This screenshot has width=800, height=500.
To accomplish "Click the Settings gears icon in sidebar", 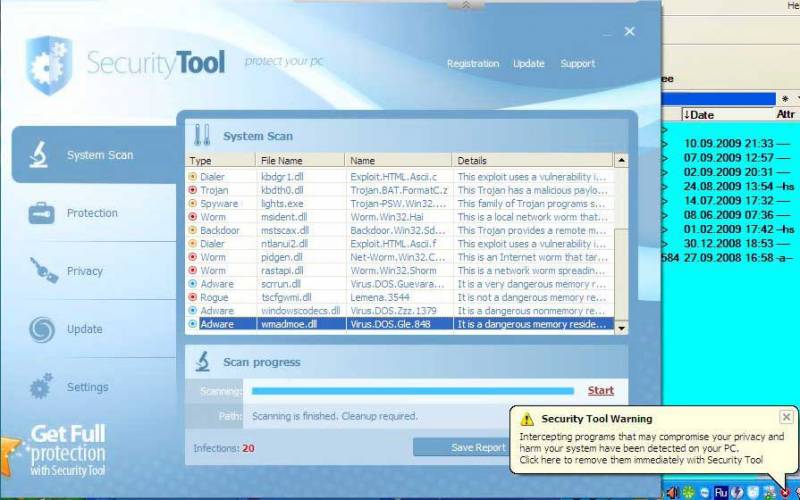I will 41,387.
